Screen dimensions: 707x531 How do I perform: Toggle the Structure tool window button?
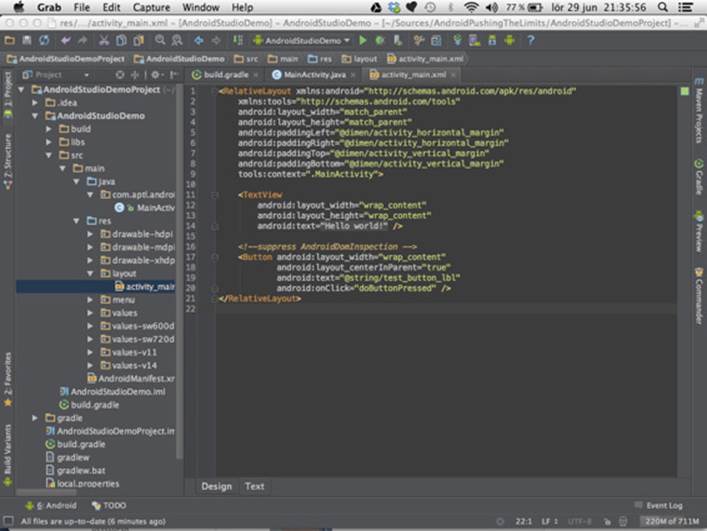coord(8,161)
